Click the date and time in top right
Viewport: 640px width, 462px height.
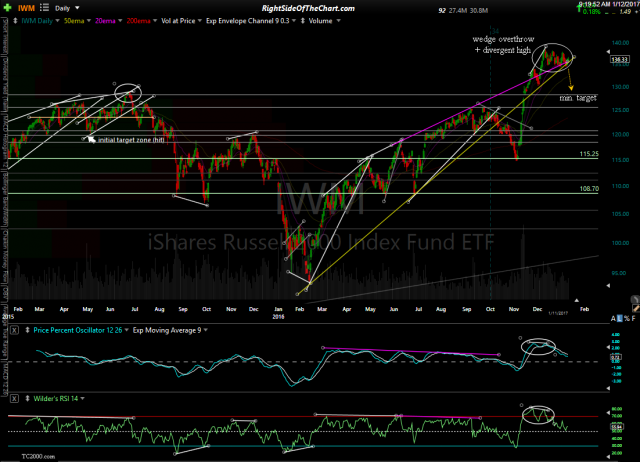pyautogui.click(x=609, y=4)
